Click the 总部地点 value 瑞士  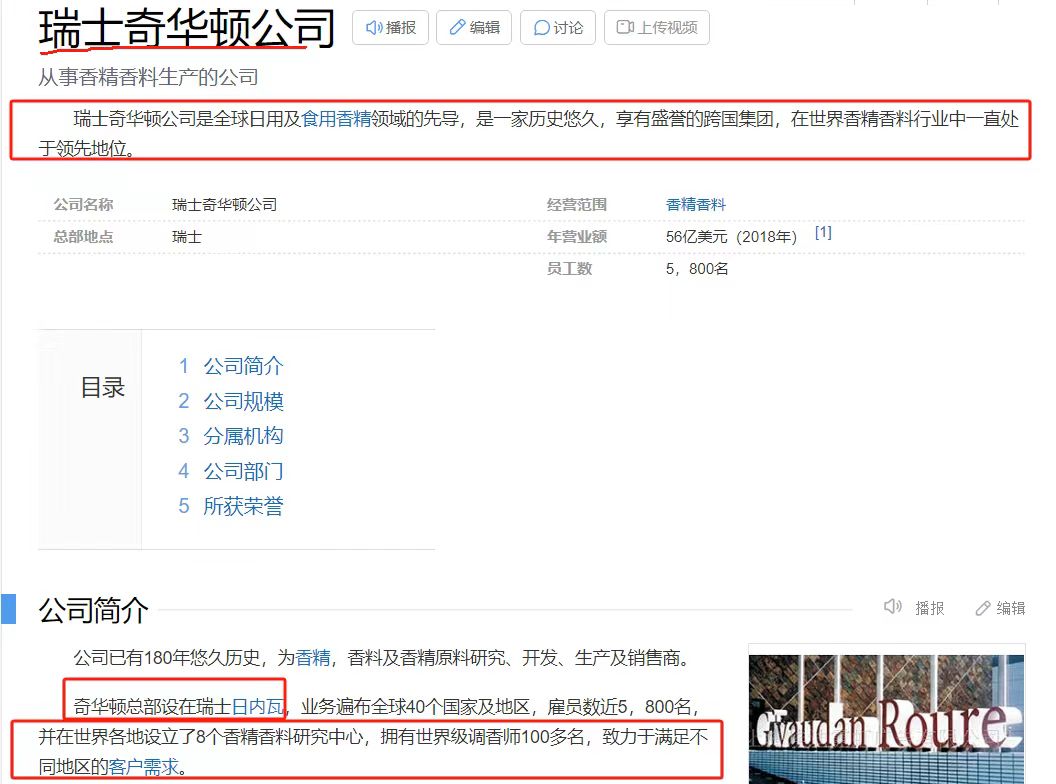(187, 236)
